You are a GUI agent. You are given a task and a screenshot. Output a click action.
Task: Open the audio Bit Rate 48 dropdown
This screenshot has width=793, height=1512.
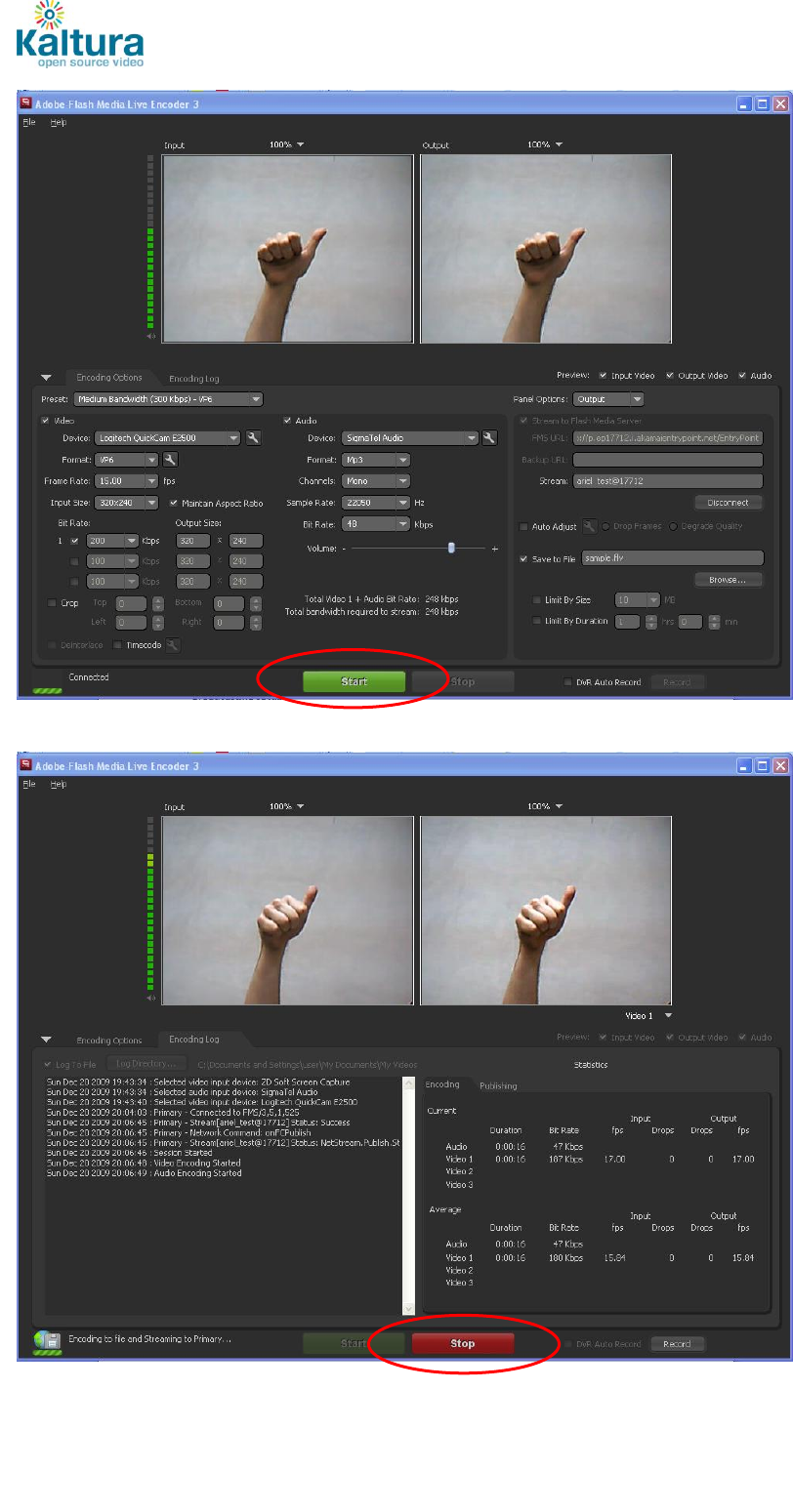point(375,524)
